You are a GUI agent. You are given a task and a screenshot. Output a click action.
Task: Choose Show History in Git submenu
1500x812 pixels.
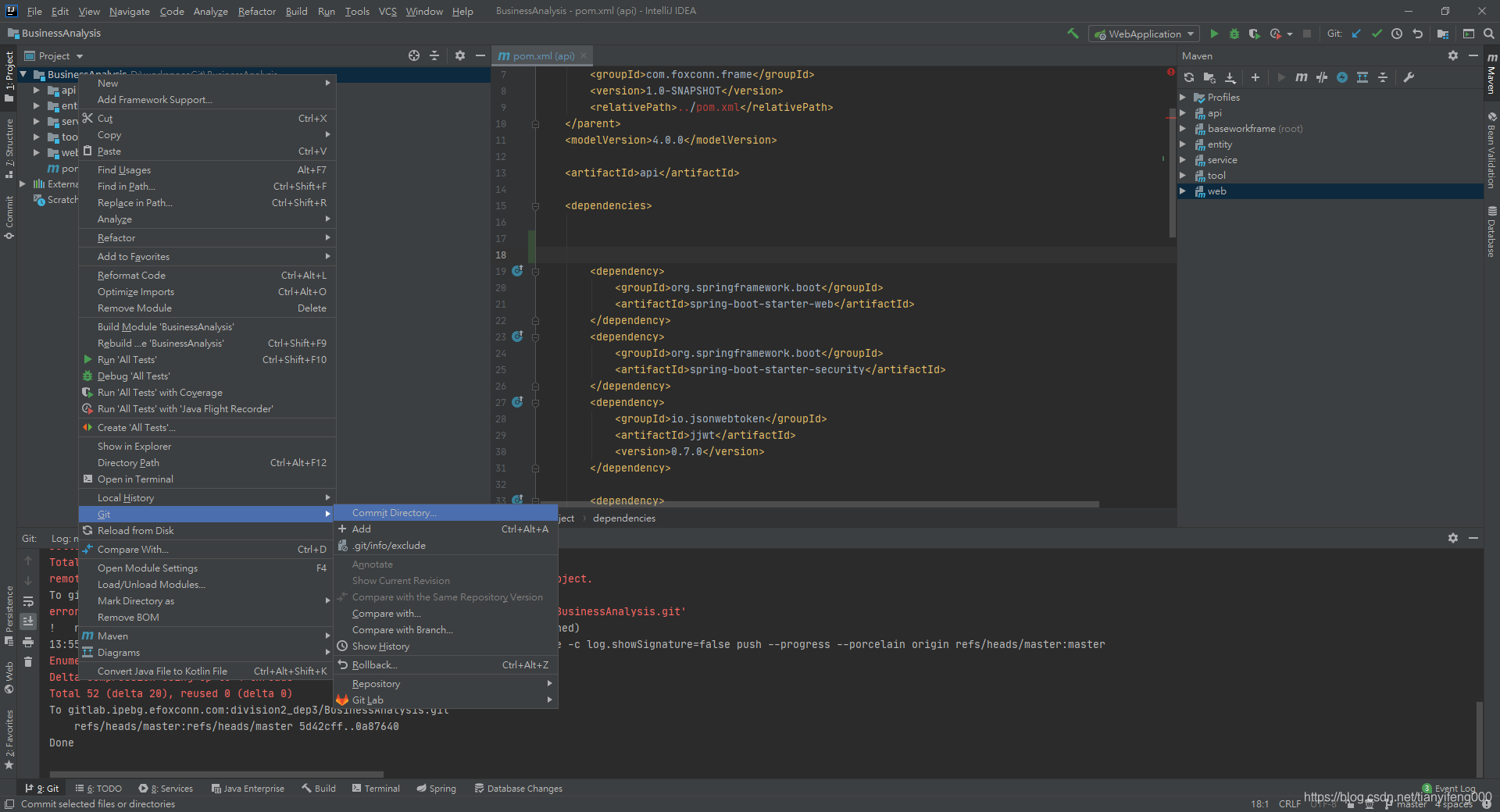click(x=445, y=646)
